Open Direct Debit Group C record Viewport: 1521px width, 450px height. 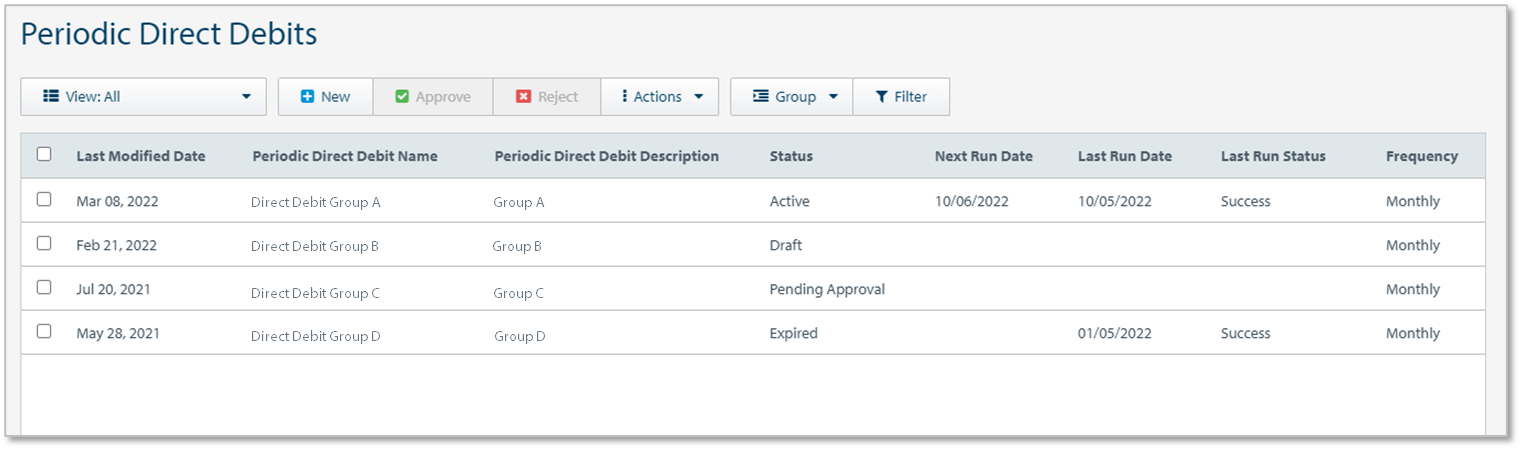point(315,293)
